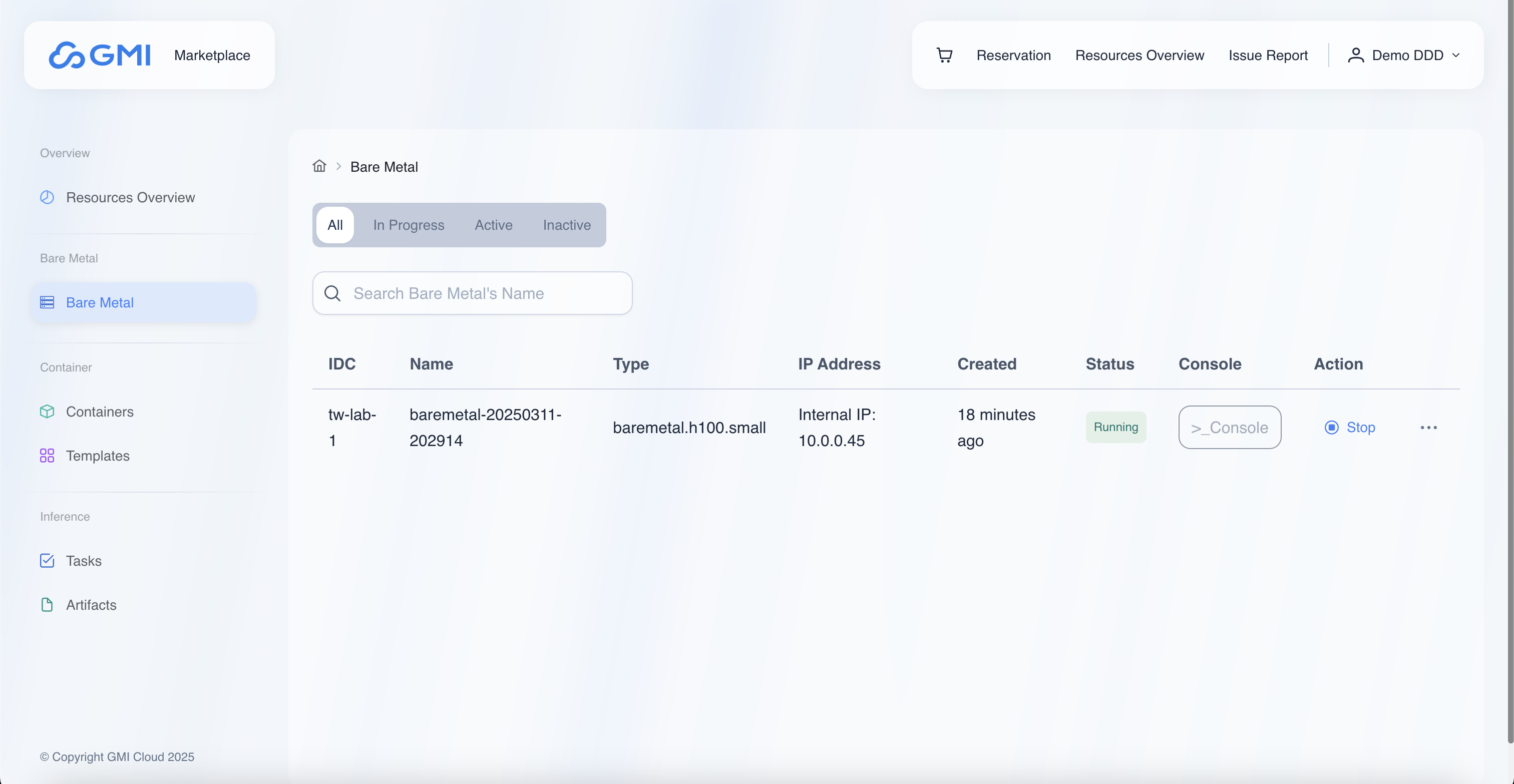1514x784 pixels.
Task: Click the Resources Overview pie chart icon
Action: [x=47, y=197]
